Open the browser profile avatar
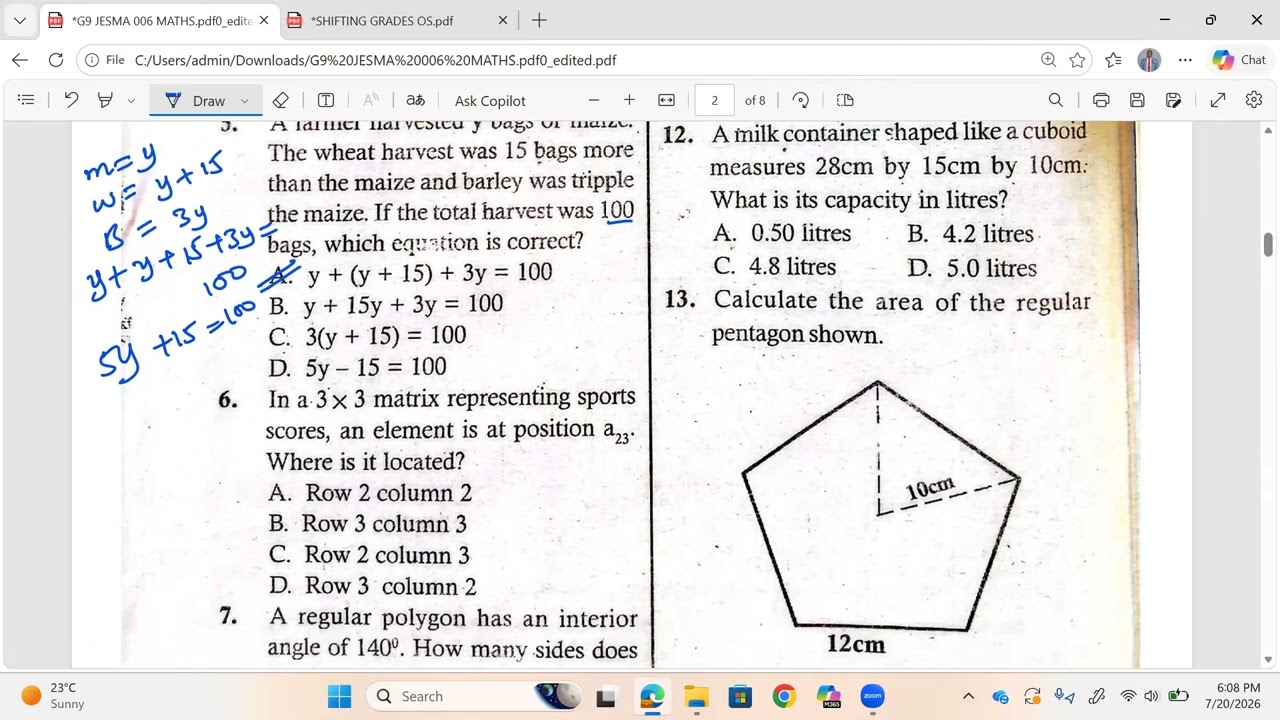This screenshot has width=1280, height=720. (x=1149, y=60)
